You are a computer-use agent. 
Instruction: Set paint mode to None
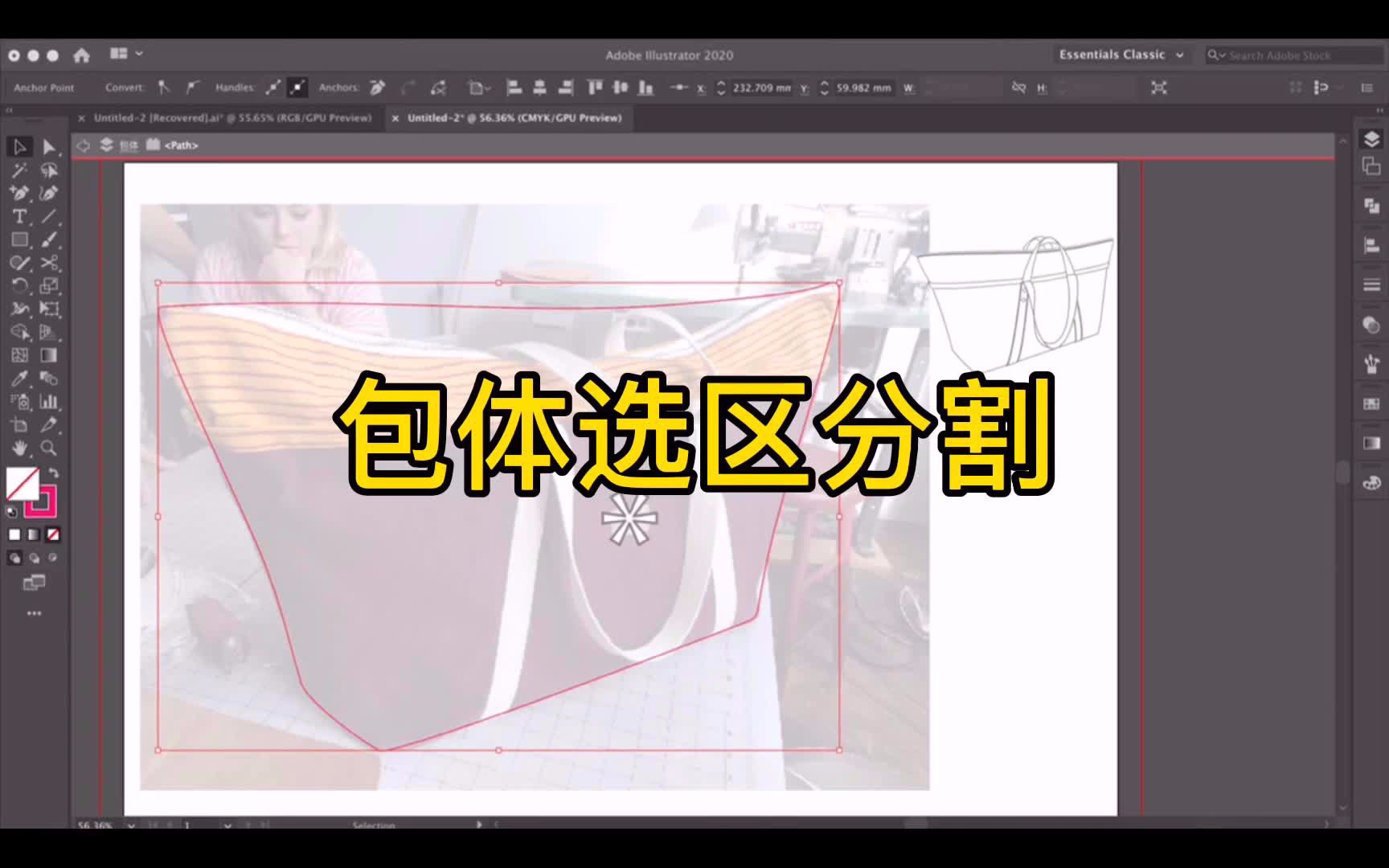coord(53,534)
